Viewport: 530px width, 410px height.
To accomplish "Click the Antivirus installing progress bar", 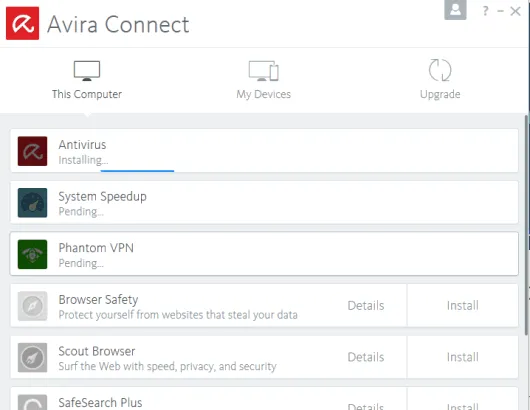I will pyautogui.click(x=137, y=171).
